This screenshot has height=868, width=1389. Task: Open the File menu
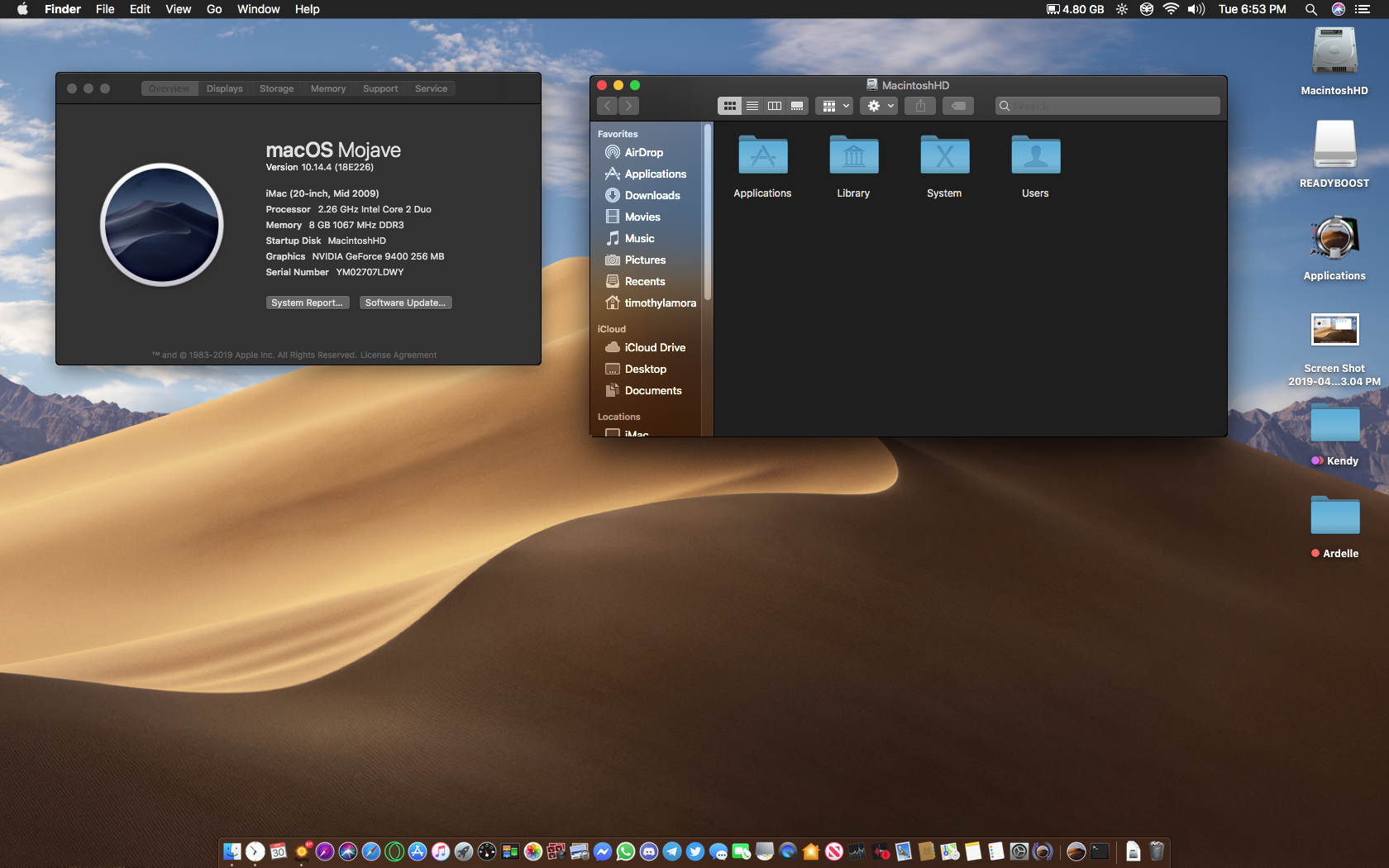tap(105, 9)
